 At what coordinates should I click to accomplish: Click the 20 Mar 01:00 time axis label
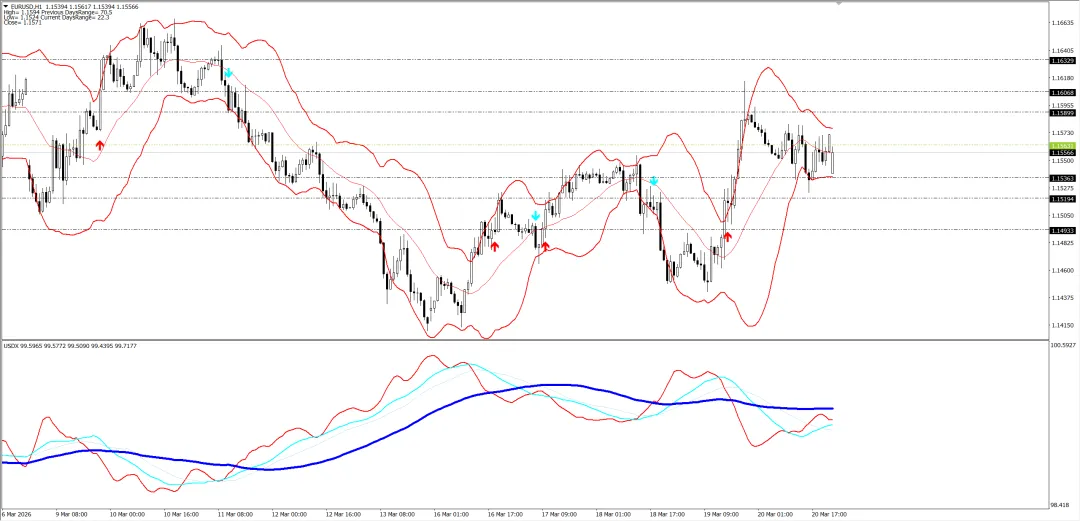point(775,514)
